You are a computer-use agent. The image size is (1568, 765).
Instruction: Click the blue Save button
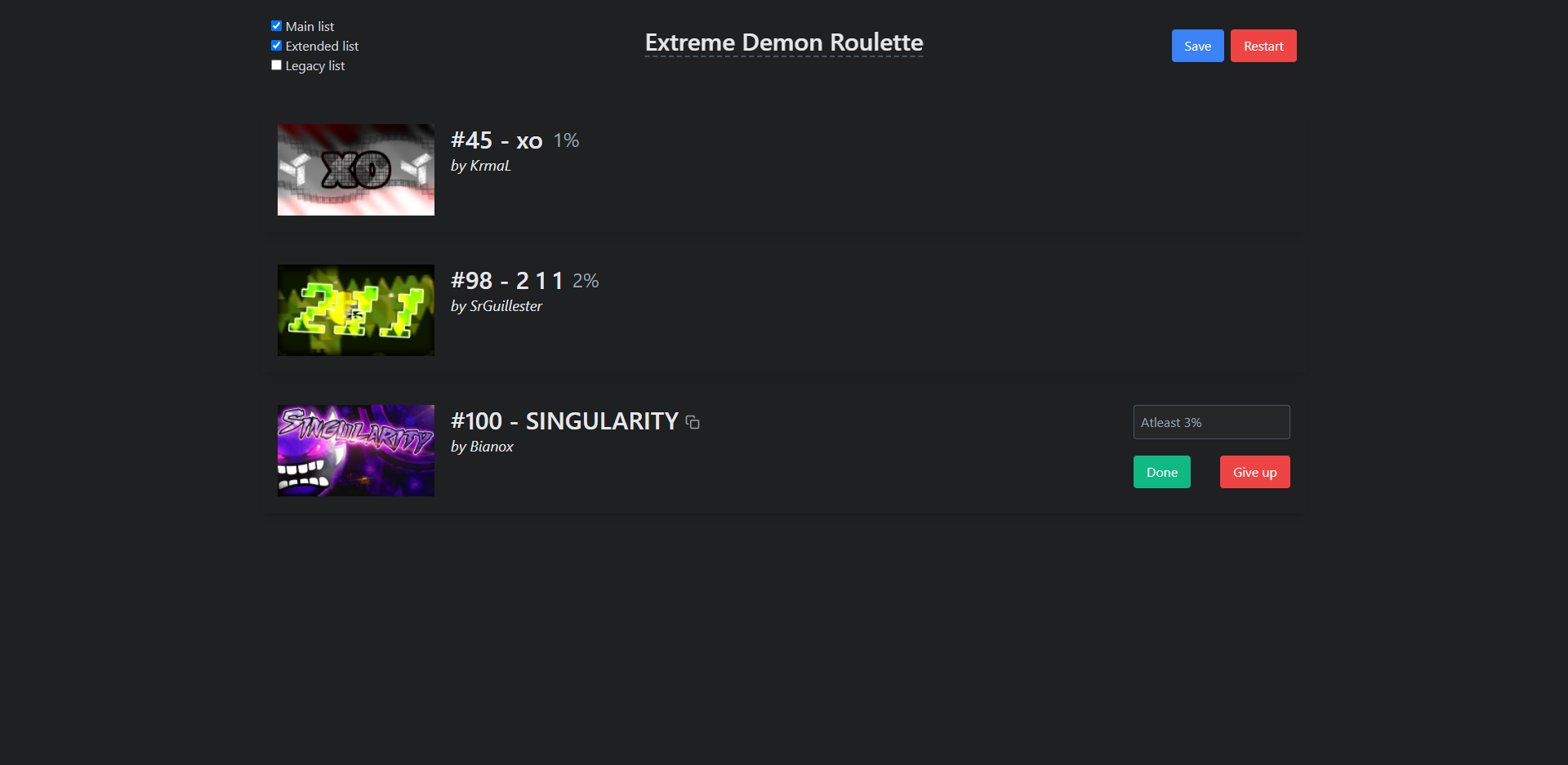pyautogui.click(x=1197, y=46)
